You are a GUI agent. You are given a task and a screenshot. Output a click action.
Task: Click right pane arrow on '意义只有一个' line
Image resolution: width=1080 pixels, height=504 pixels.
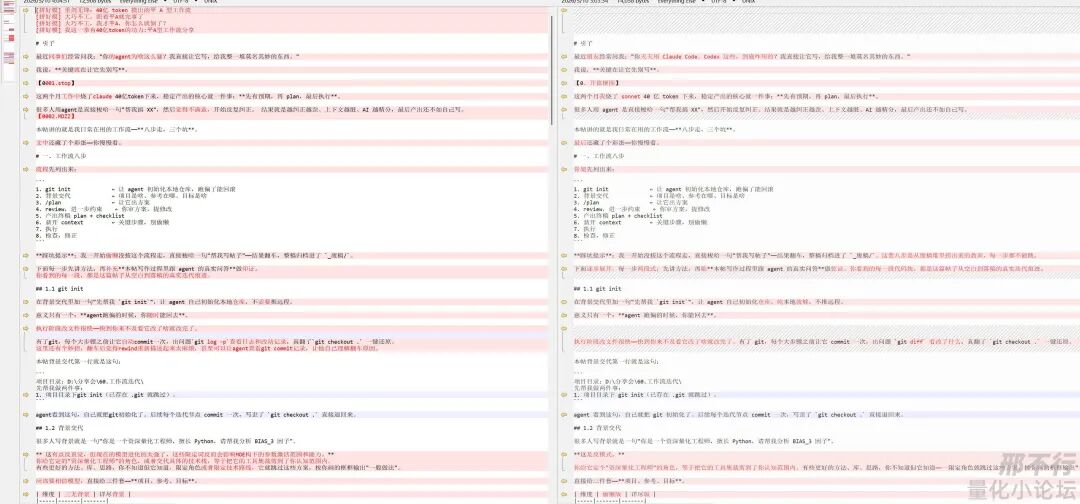(x=564, y=315)
